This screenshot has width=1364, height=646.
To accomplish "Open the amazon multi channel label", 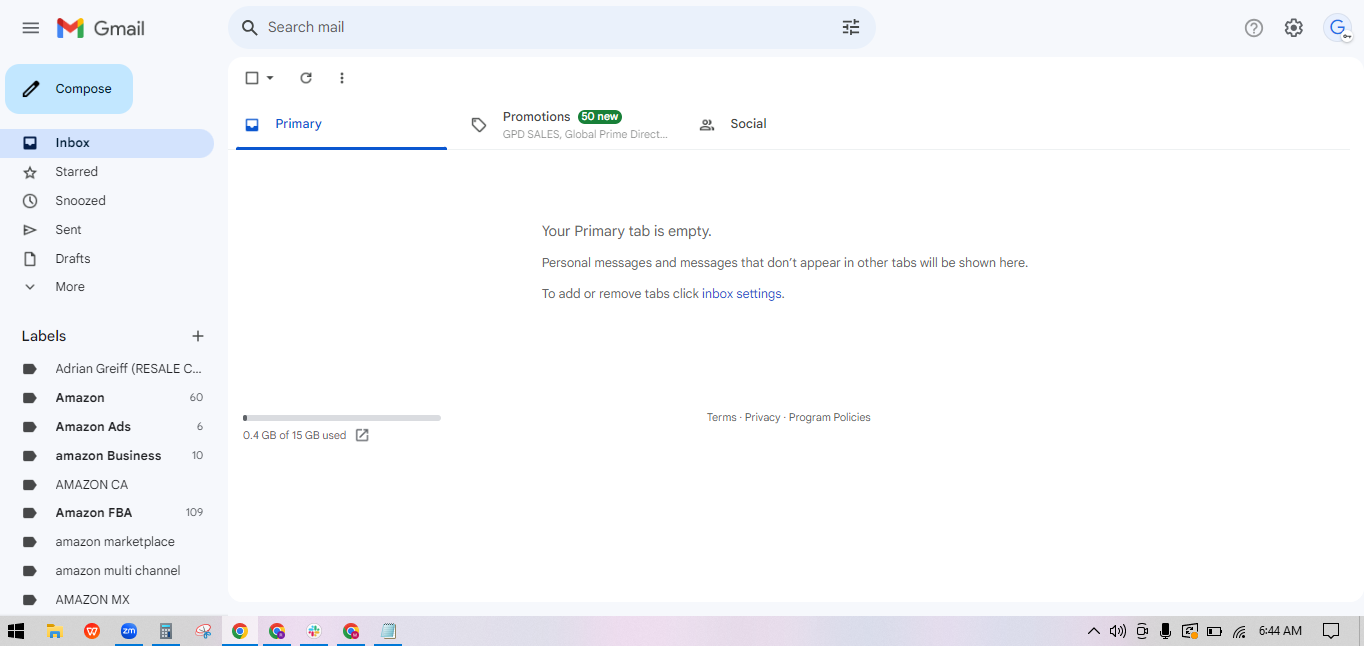I will pos(107,571).
